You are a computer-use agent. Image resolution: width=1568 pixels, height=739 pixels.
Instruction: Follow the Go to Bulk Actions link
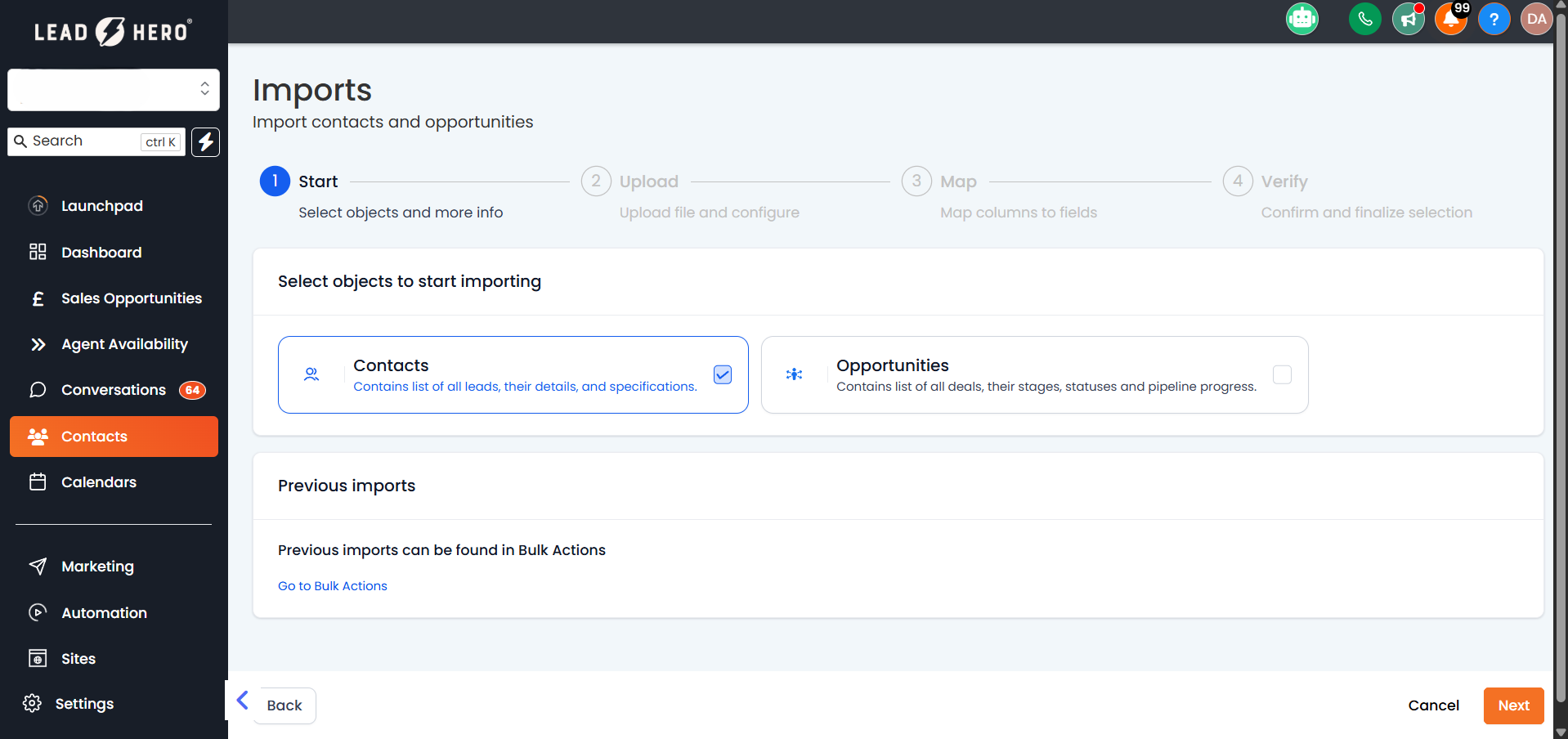333,586
